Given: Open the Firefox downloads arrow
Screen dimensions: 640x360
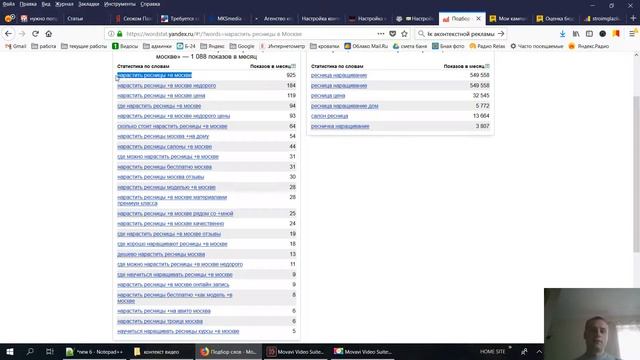Looking at the screenshot, I should coord(562,34).
